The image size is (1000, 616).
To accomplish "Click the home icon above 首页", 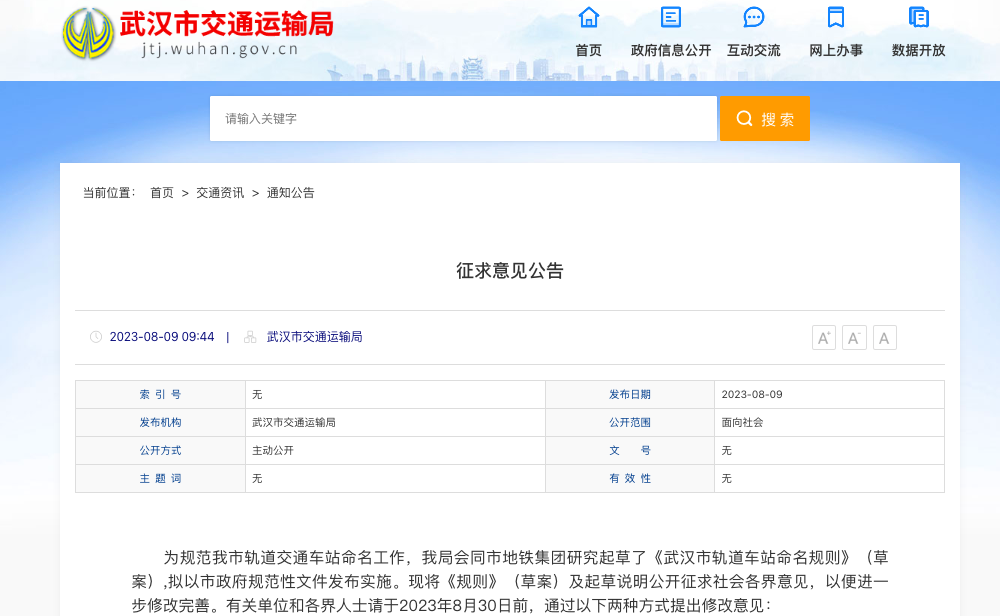I will pyautogui.click(x=588, y=17).
